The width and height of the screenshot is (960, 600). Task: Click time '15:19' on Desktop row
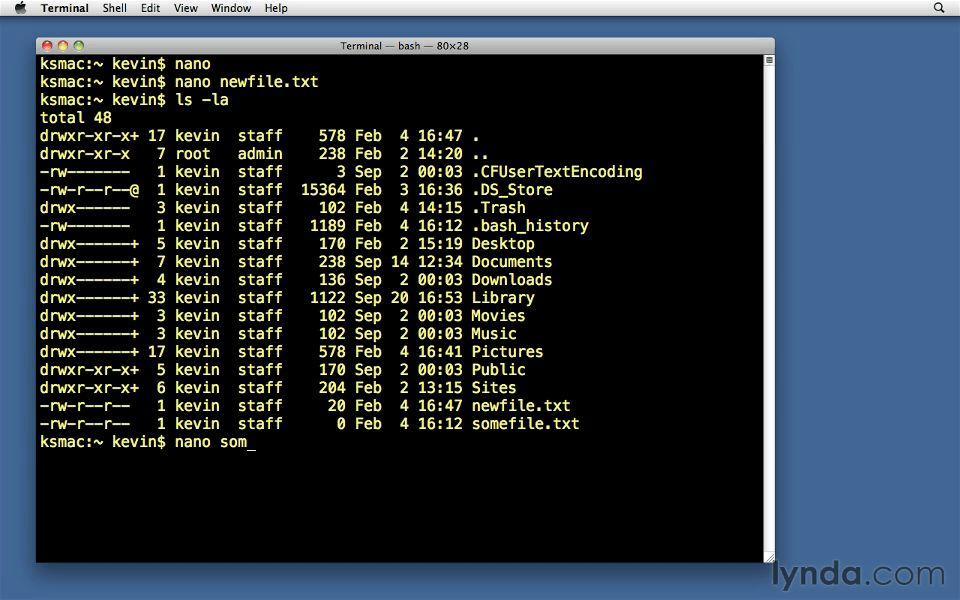(440, 244)
